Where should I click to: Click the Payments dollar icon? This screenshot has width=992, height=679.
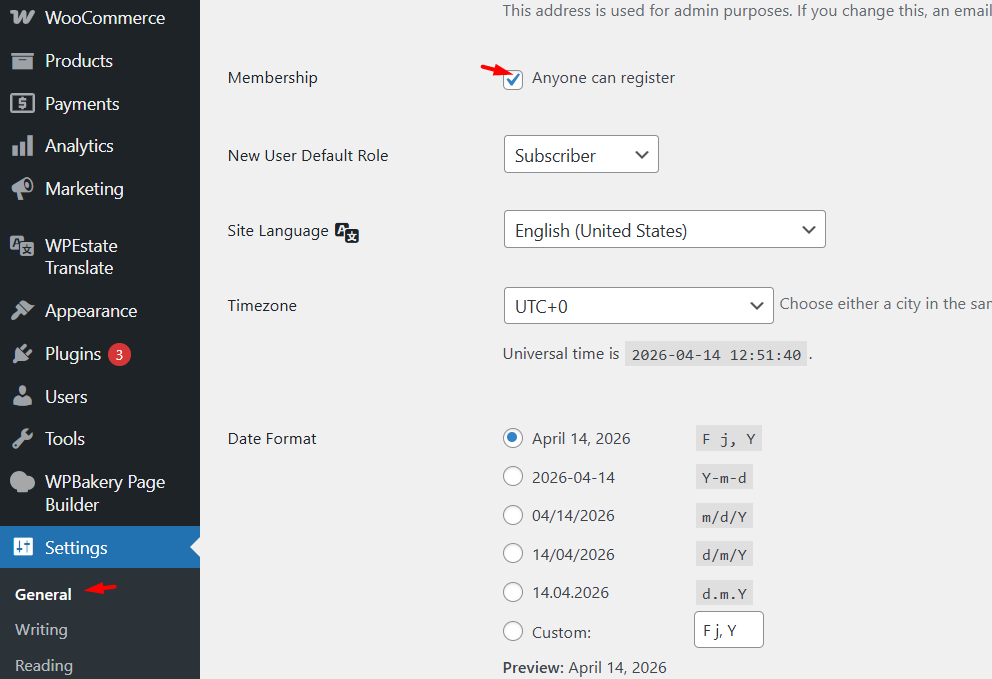[x=22, y=104]
